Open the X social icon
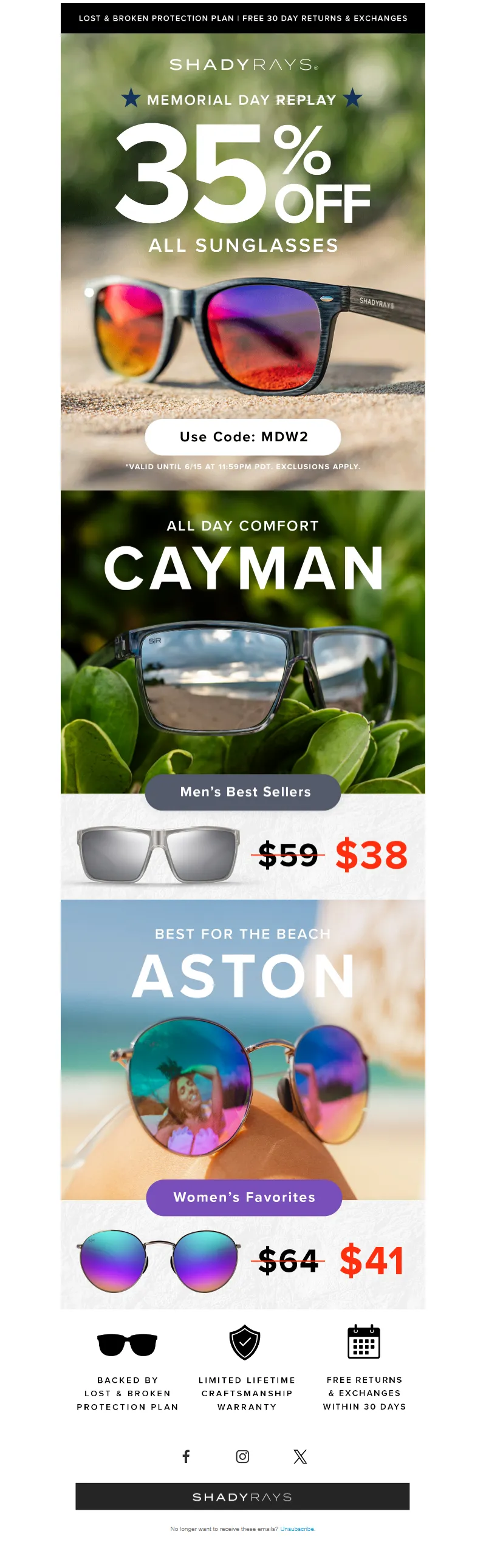This screenshot has height=1568, width=486. tap(300, 1456)
